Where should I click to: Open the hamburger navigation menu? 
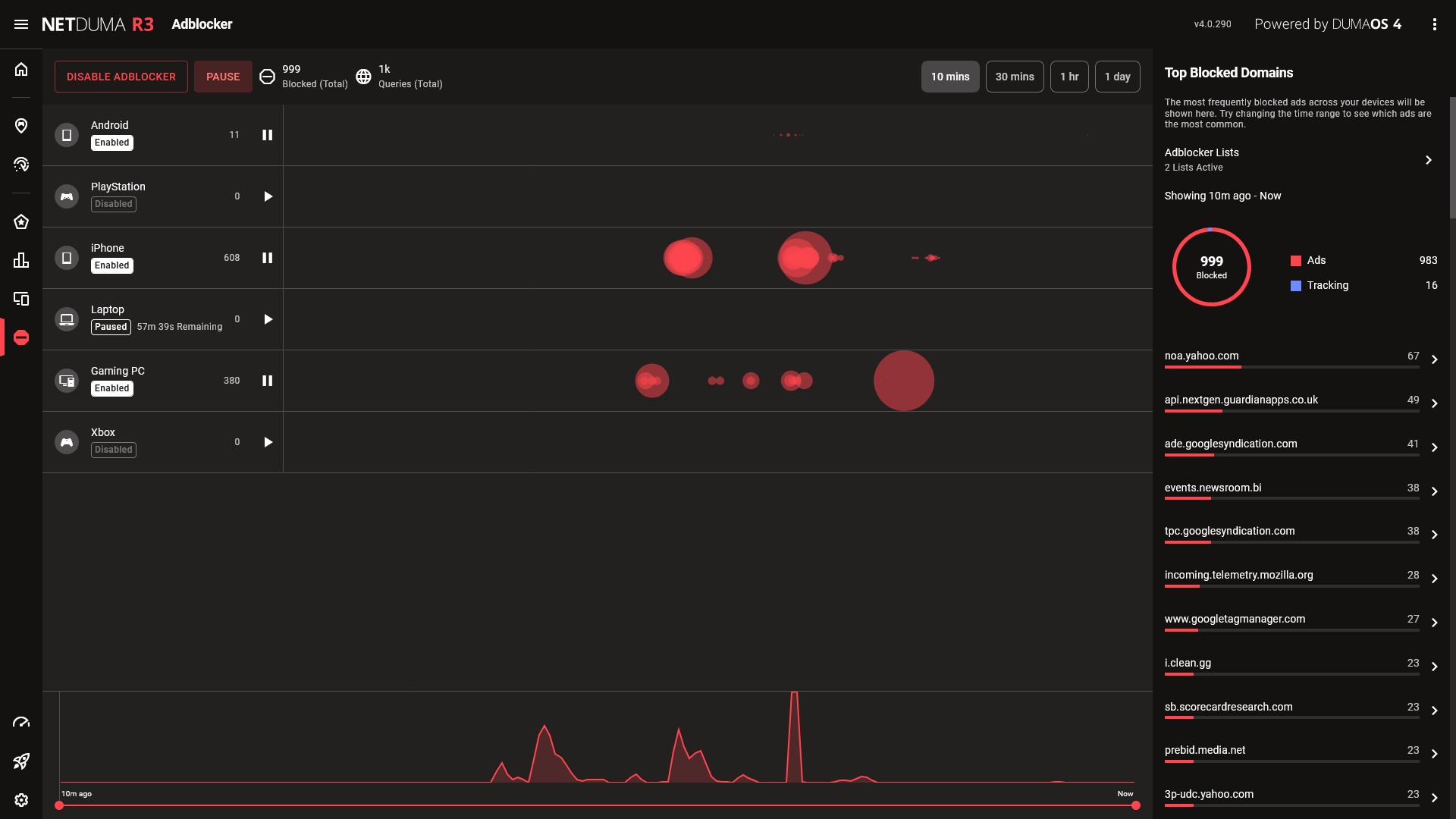(21, 24)
